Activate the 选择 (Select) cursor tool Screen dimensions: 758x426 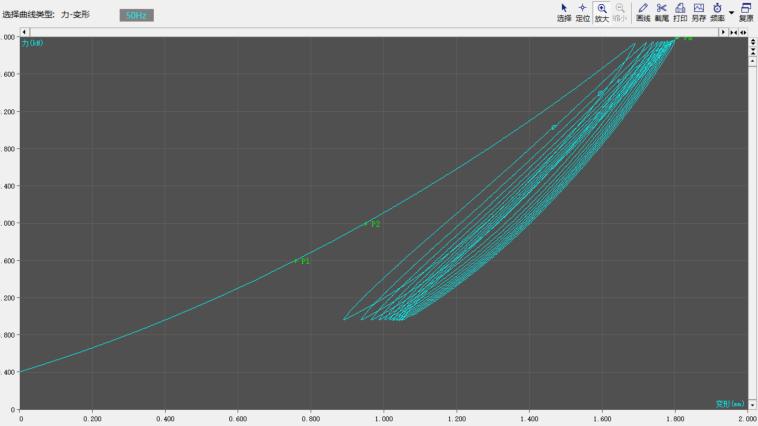click(564, 12)
